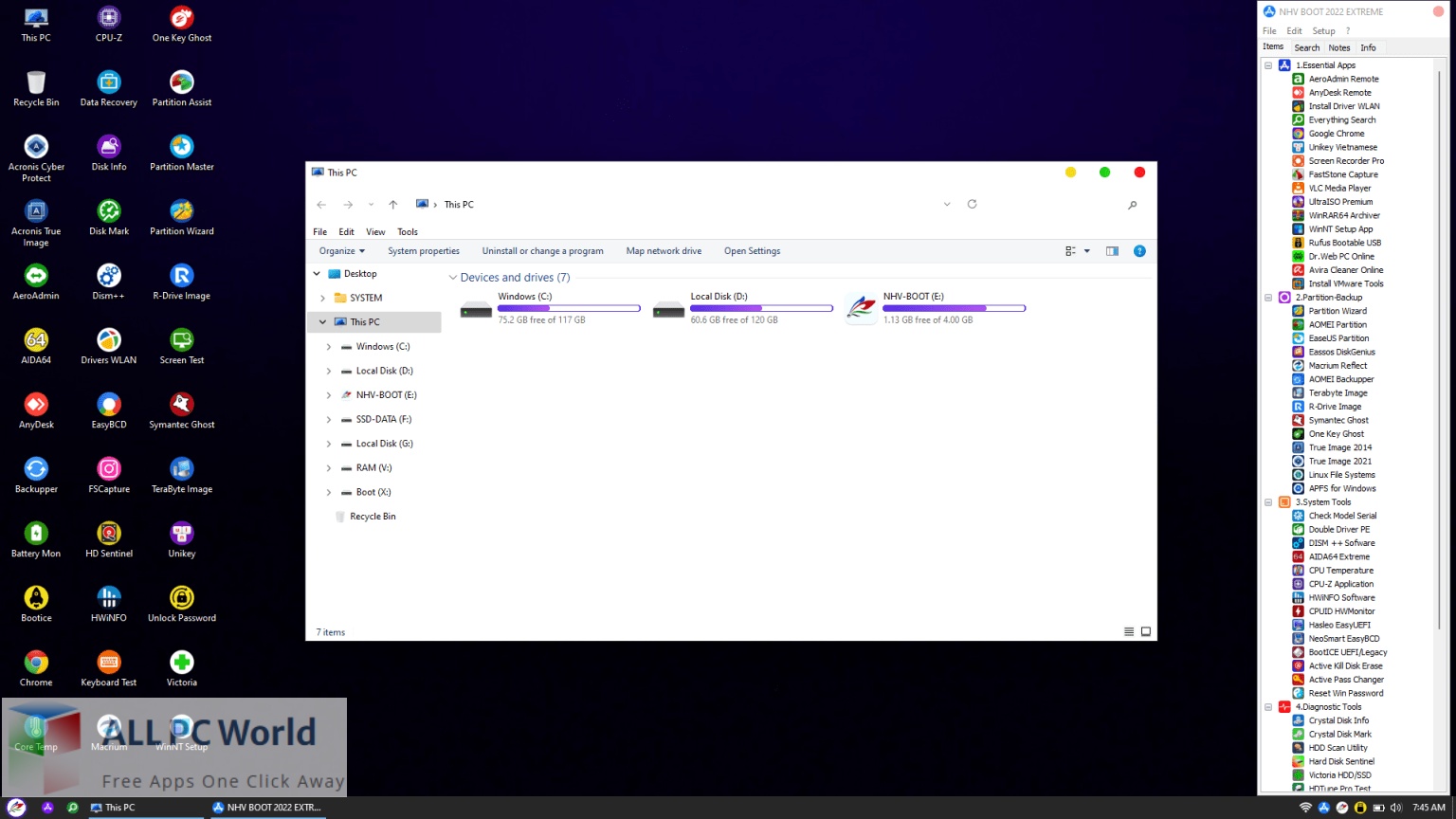
Task: Open Explorer View menu
Action: coord(375,232)
